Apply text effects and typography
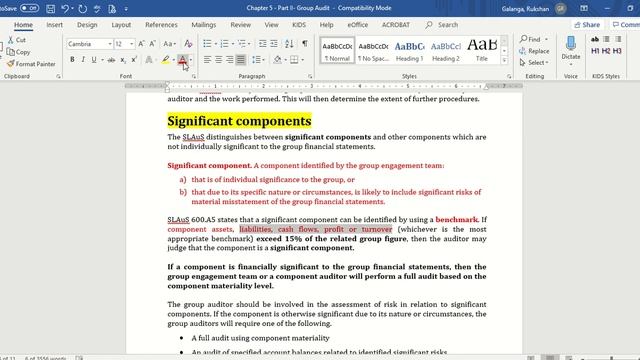The height and width of the screenshot is (360, 640). tap(149, 60)
